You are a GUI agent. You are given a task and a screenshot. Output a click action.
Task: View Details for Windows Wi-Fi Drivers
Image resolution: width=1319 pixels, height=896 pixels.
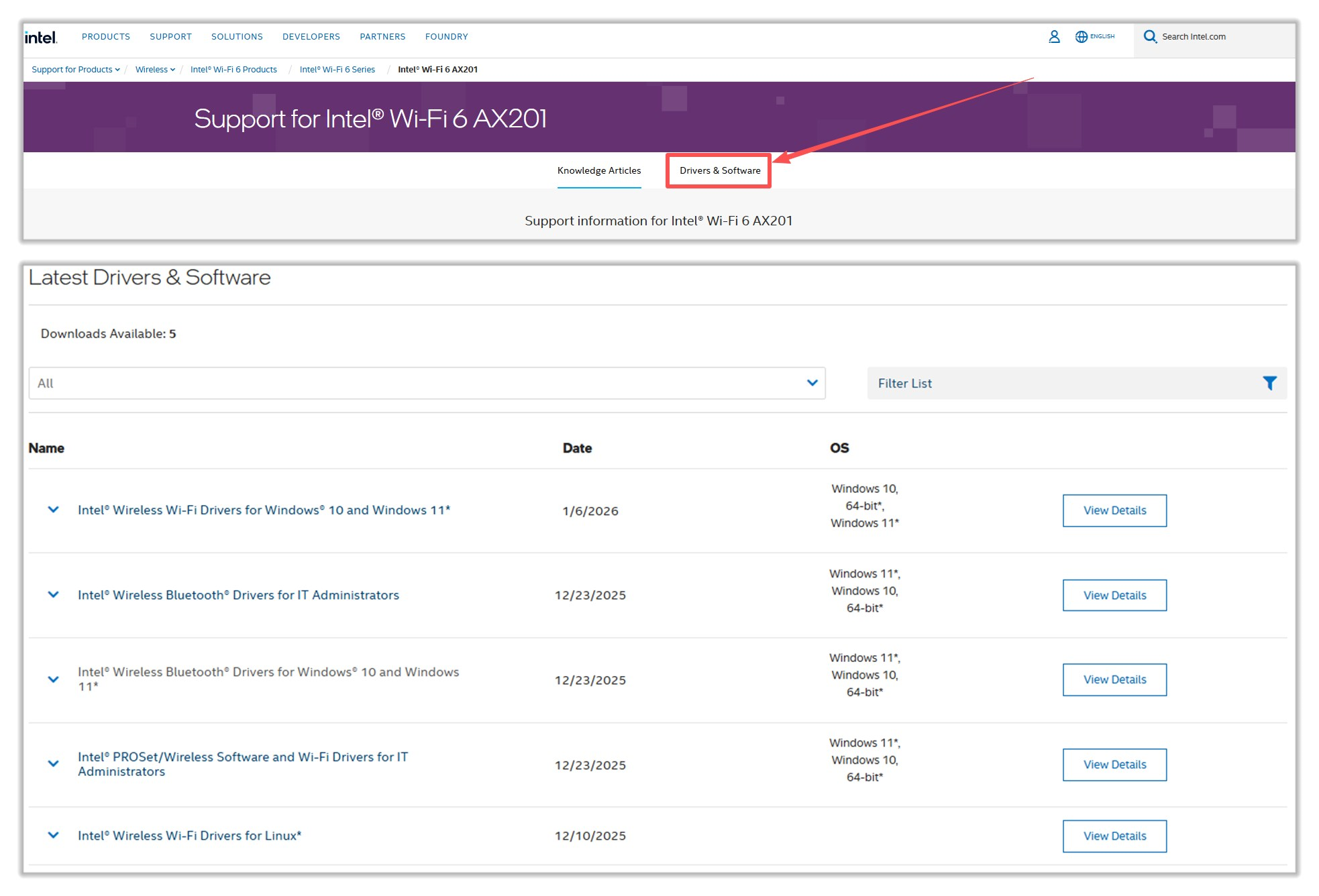point(1114,510)
